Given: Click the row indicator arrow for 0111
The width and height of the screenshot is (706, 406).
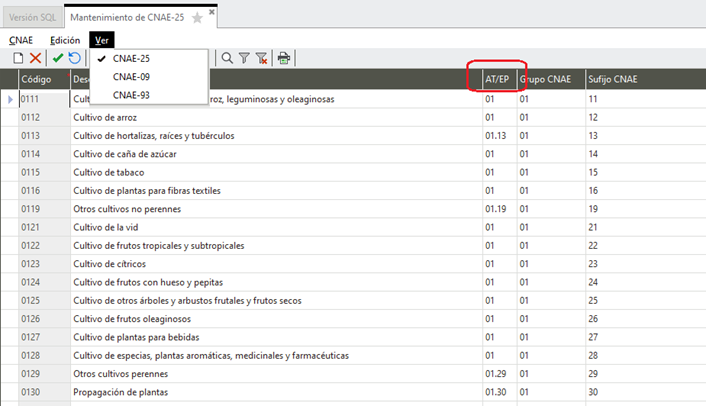Looking at the screenshot, I should click(x=10, y=99).
